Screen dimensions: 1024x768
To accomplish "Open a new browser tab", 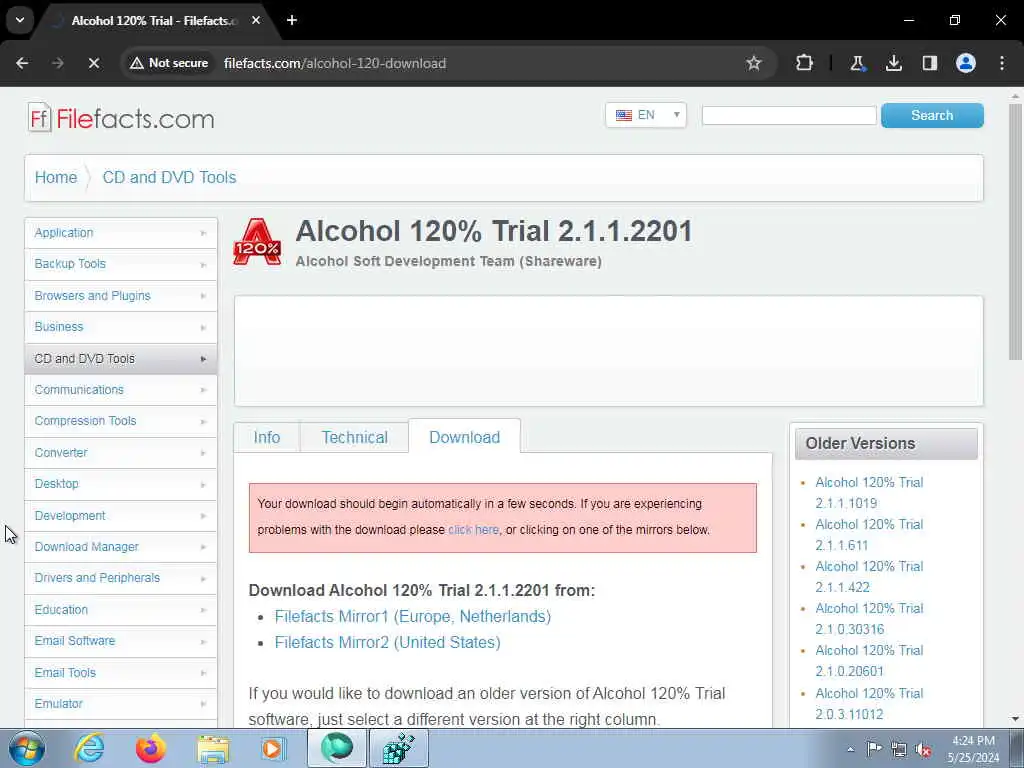I will coord(292,20).
